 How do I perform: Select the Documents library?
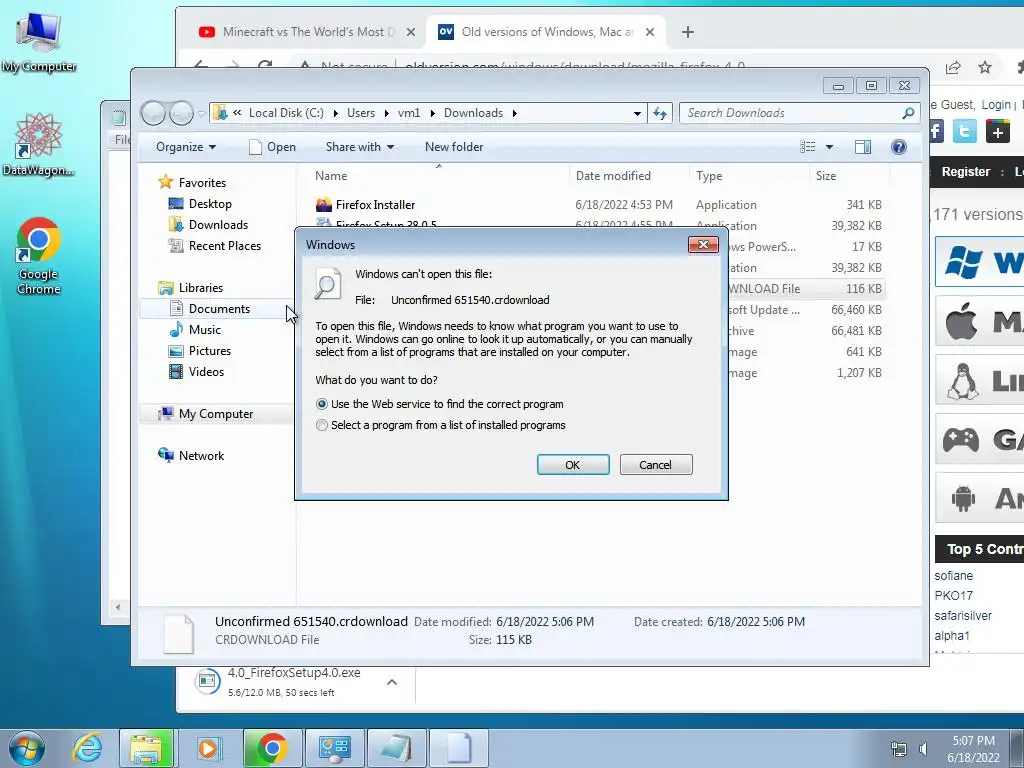pyautogui.click(x=210, y=309)
